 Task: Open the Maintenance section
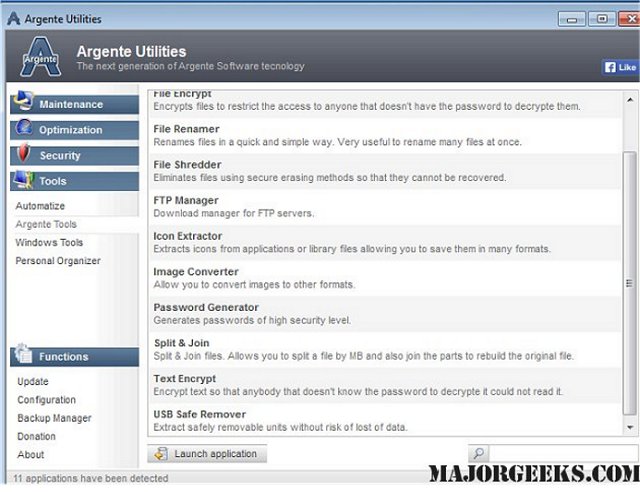click(x=74, y=104)
